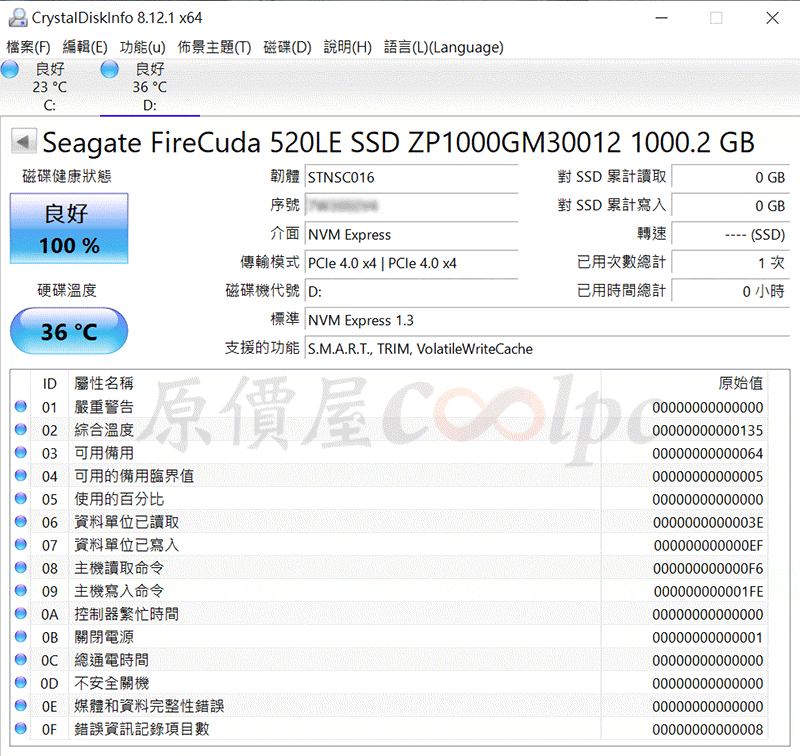Click the 良好 100 % health status button
This screenshot has height=756, width=800.
(69, 229)
